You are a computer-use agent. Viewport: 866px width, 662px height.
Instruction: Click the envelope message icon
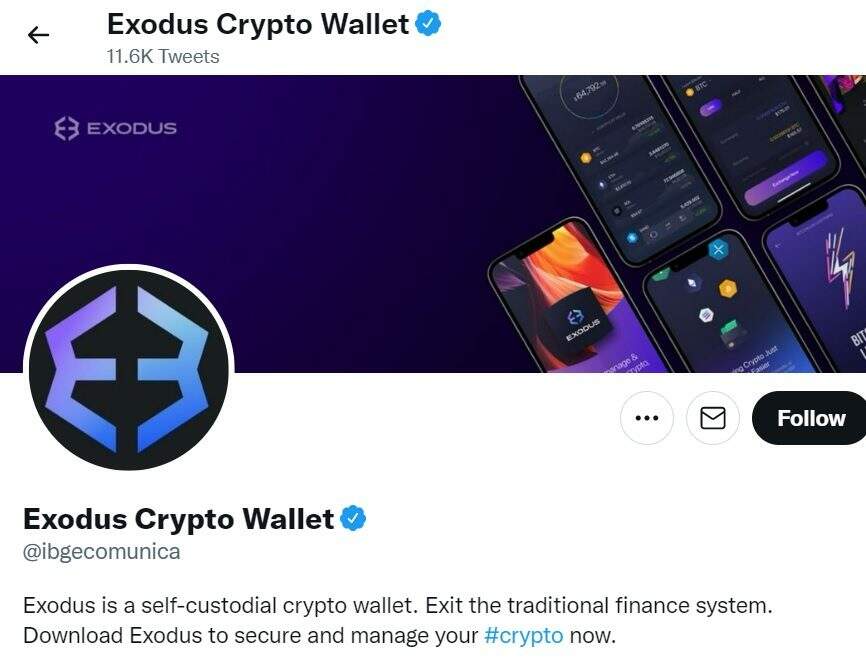[712, 418]
